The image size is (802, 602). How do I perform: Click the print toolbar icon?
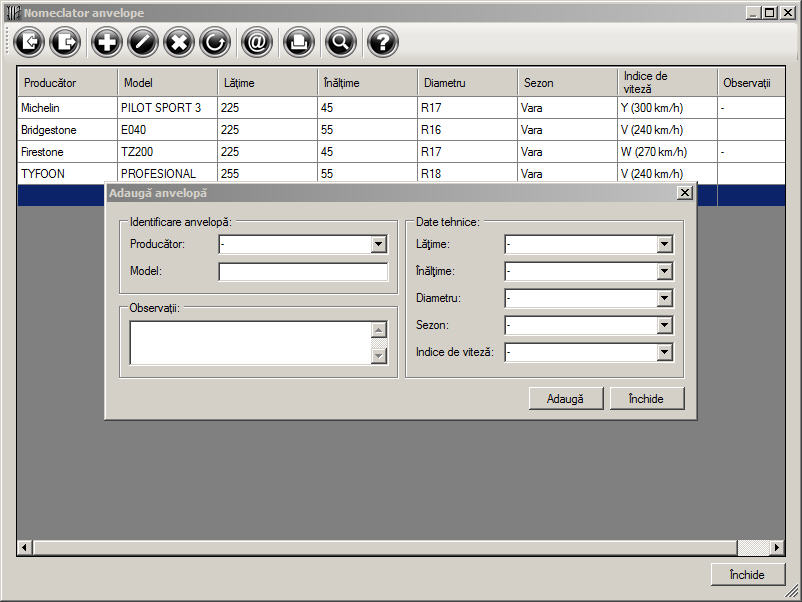point(299,42)
